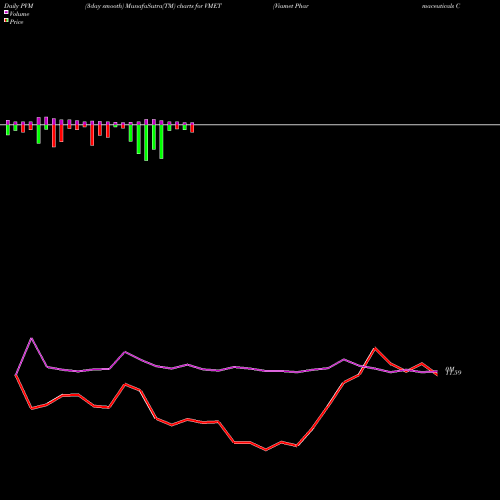
Task: Click the magenta Volume legend swatch
Action: pos(6,12)
